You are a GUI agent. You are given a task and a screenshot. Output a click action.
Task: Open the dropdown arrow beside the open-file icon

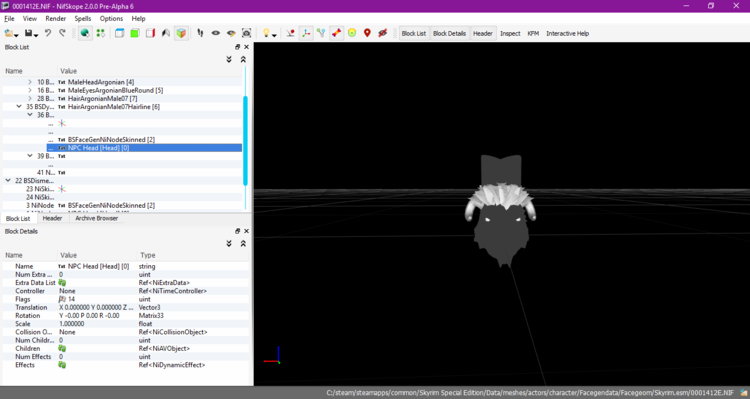tap(16, 35)
